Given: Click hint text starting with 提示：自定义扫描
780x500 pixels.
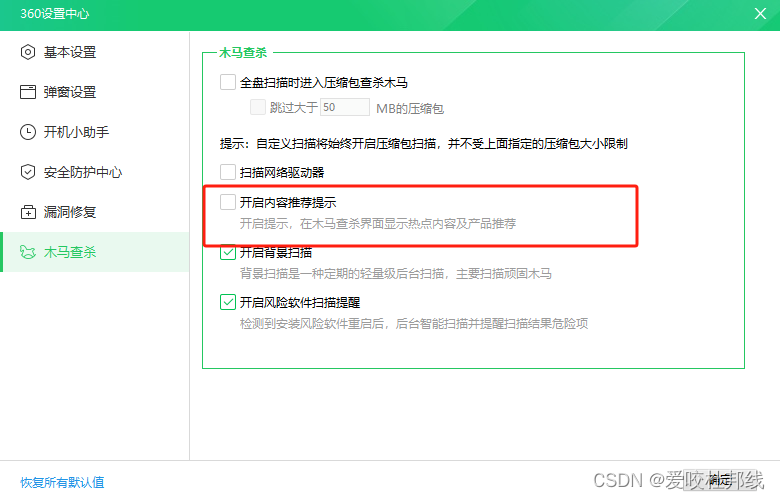Looking at the screenshot, I should pos(424,144).
